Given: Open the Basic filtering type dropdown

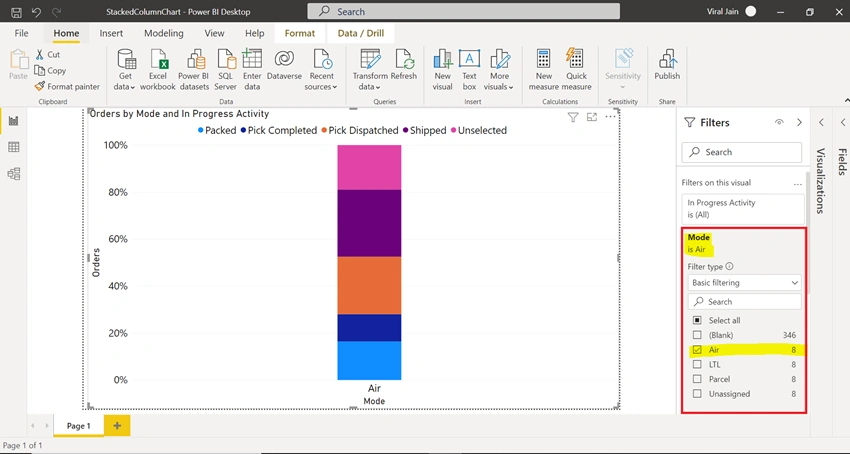Looking at the screenshot, I should coord(744,283).
